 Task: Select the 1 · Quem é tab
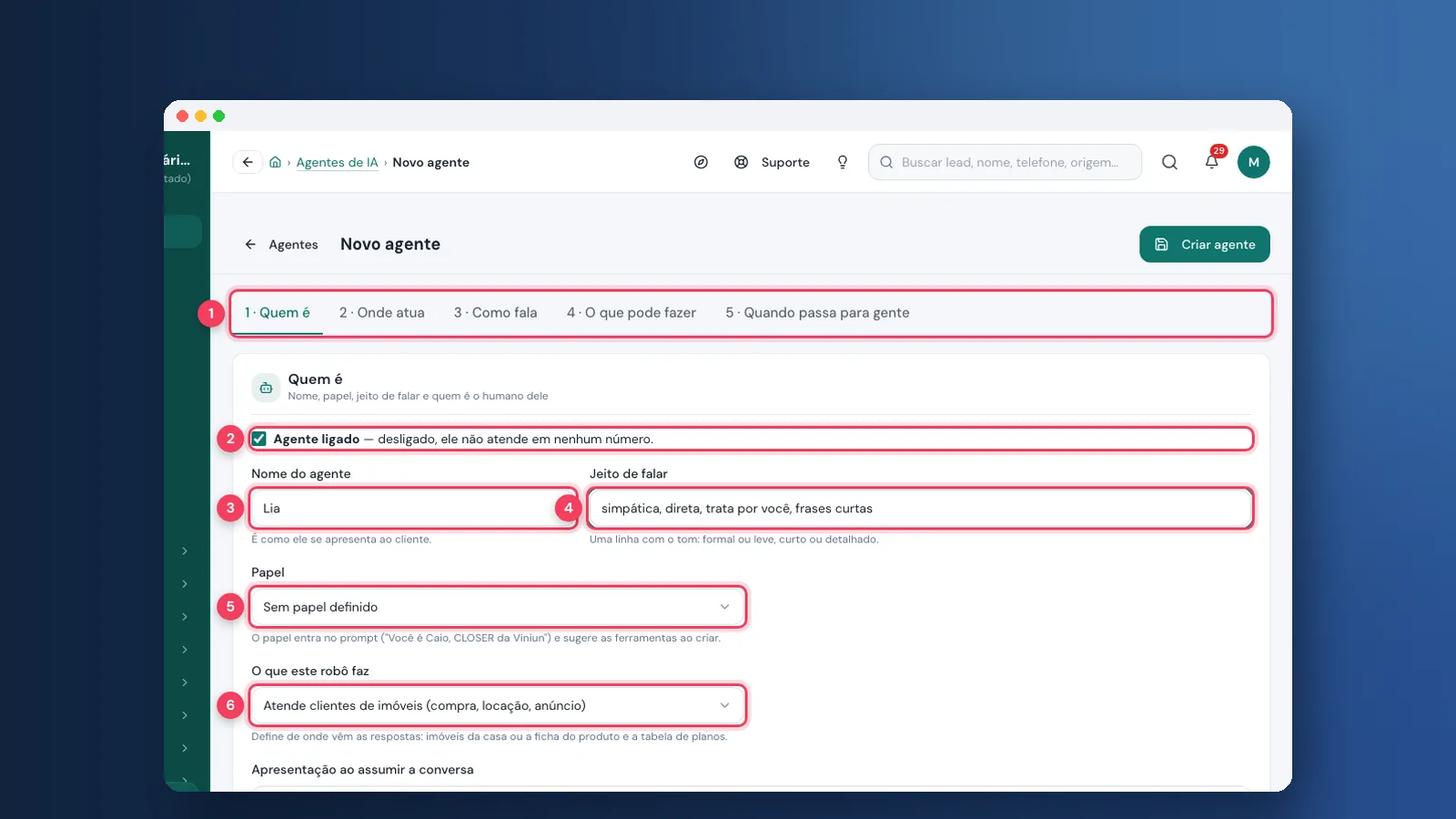coord(277,312)
